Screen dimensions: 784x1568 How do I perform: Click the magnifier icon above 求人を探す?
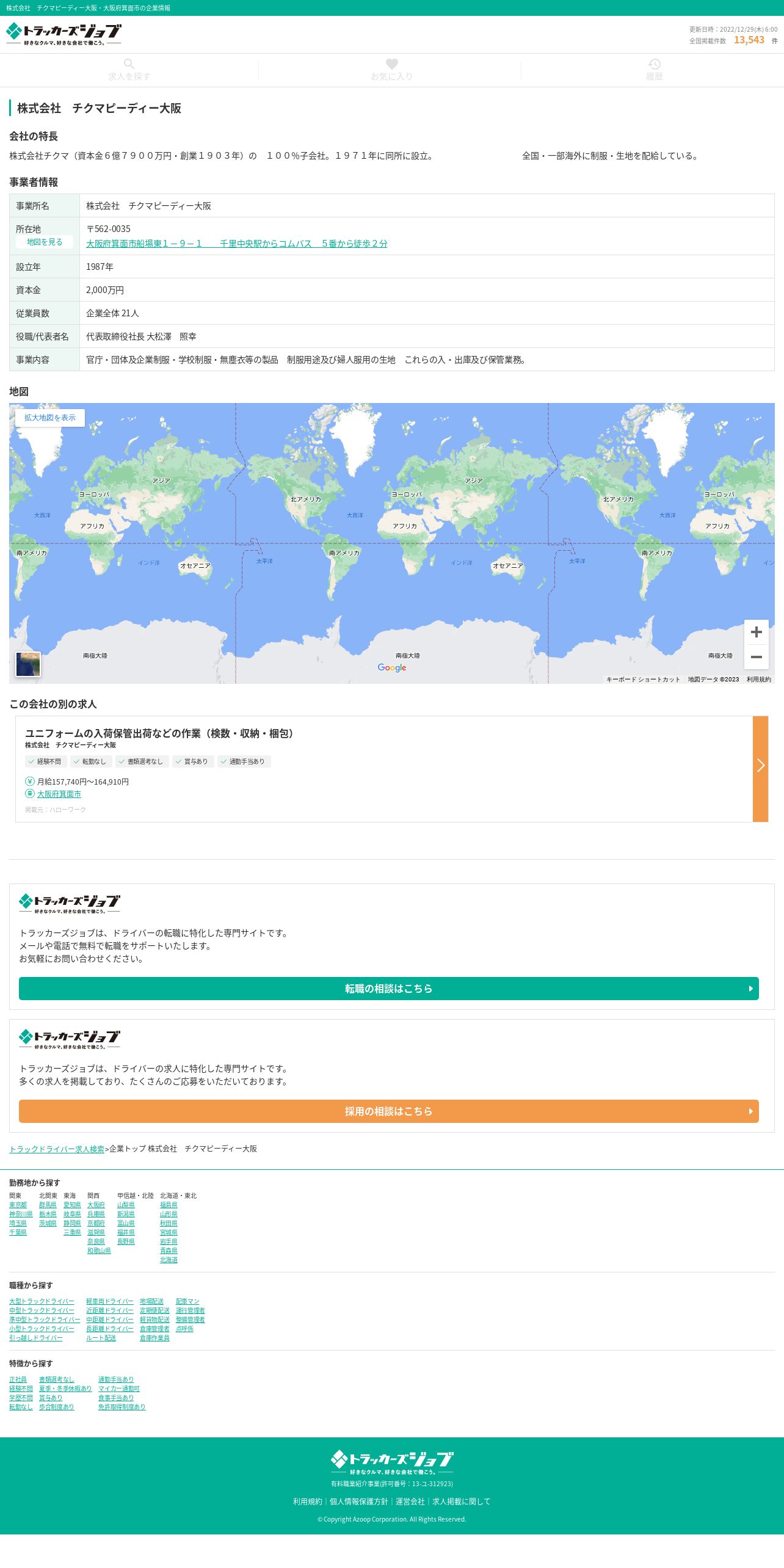[129, 64]
